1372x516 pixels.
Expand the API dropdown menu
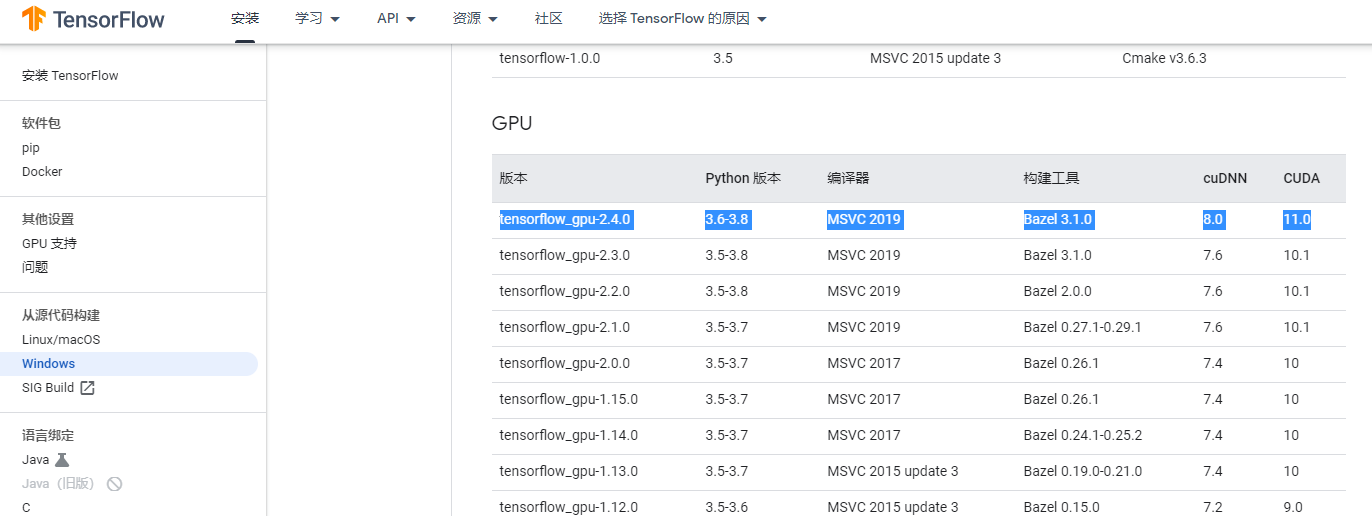(x=396, y=19)
